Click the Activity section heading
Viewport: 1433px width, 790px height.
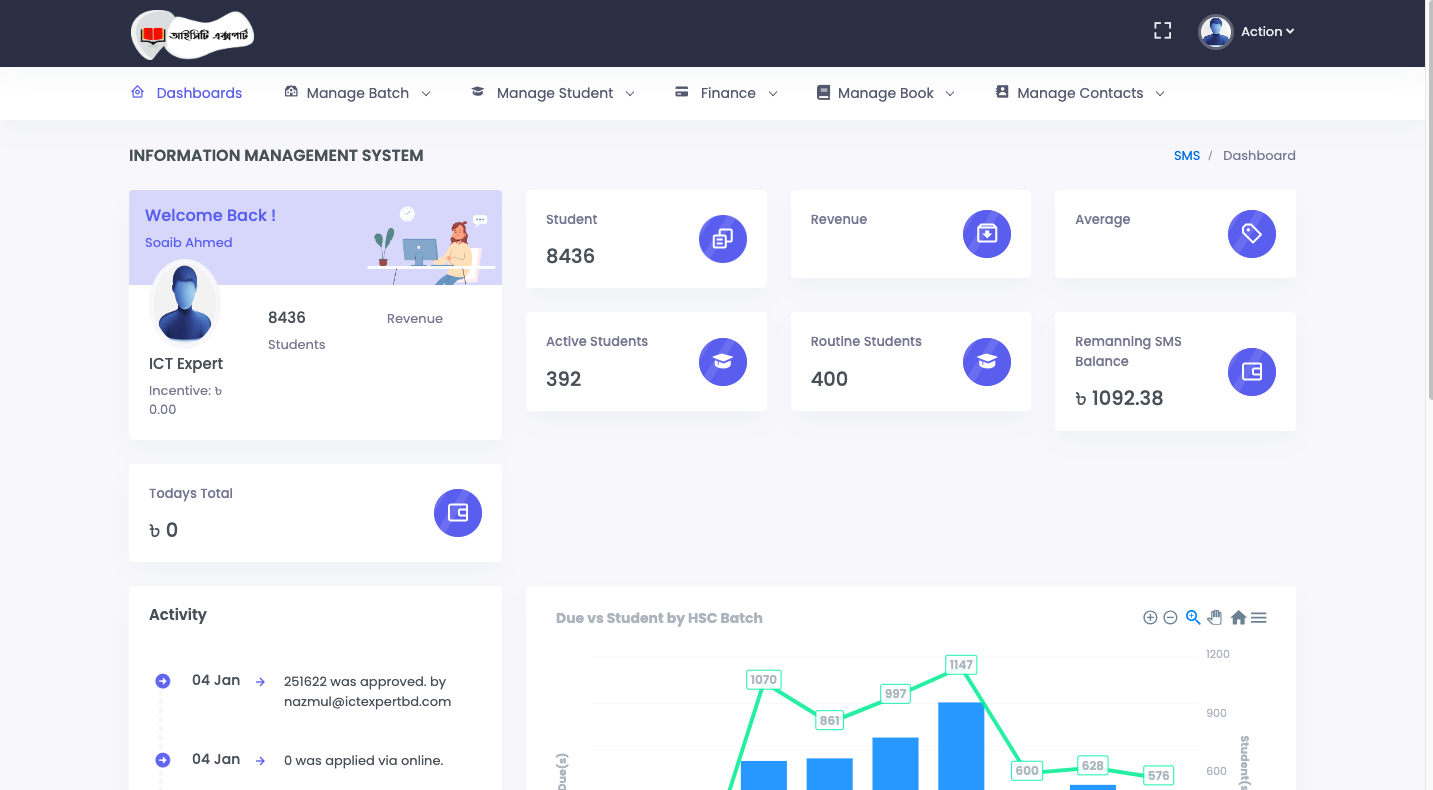[x=178, y=615]
